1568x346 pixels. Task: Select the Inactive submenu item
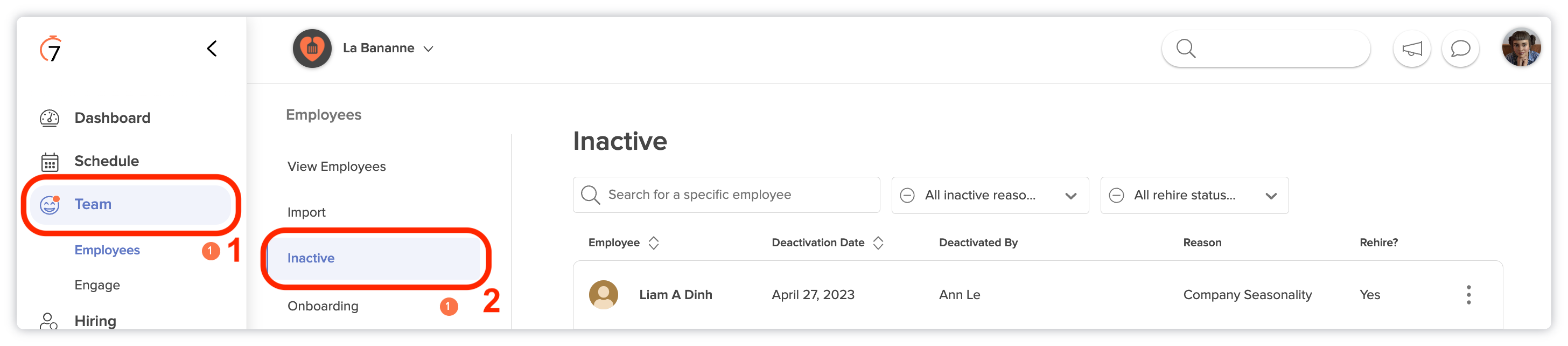point(373,258)
